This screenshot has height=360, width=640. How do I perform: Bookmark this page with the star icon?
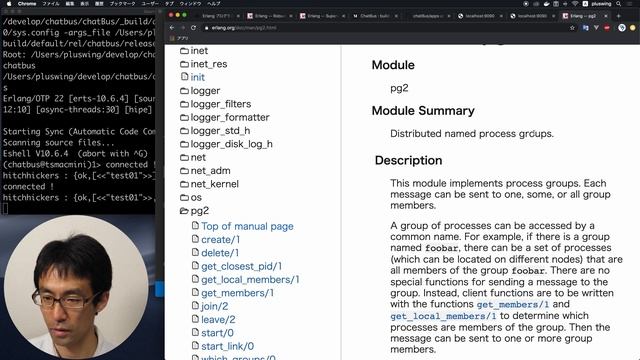(572, 28)
